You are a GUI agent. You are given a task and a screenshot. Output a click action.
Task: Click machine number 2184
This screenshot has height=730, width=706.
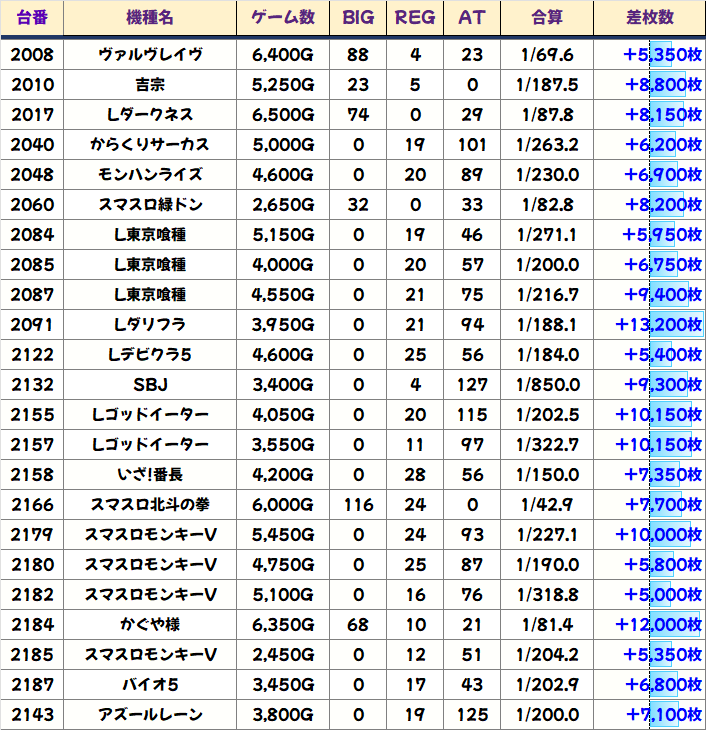pyautogui.click(x=32, y=625)
